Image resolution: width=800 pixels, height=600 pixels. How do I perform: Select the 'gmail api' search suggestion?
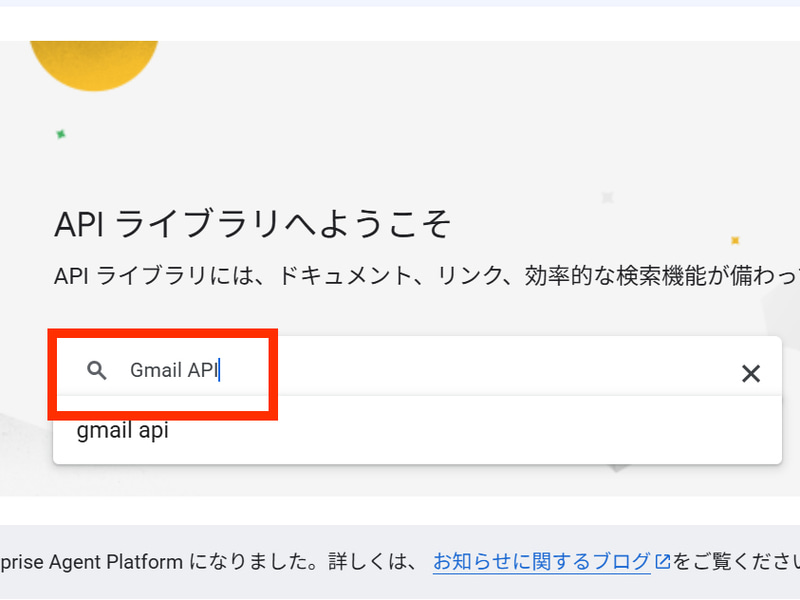(417, 431)
